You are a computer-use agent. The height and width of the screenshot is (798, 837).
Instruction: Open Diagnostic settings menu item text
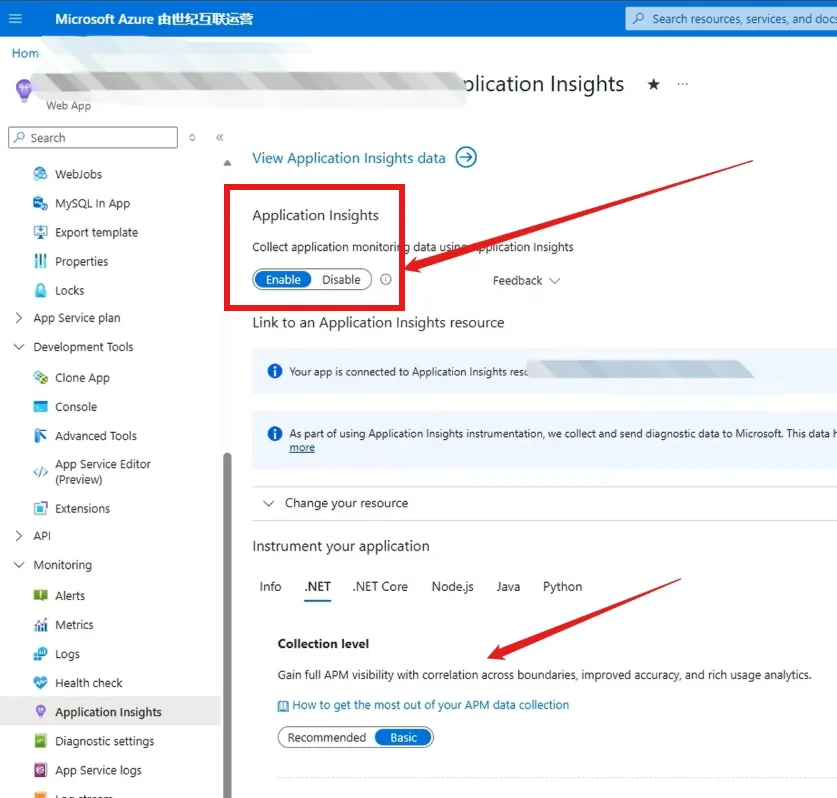click(105, 741)
